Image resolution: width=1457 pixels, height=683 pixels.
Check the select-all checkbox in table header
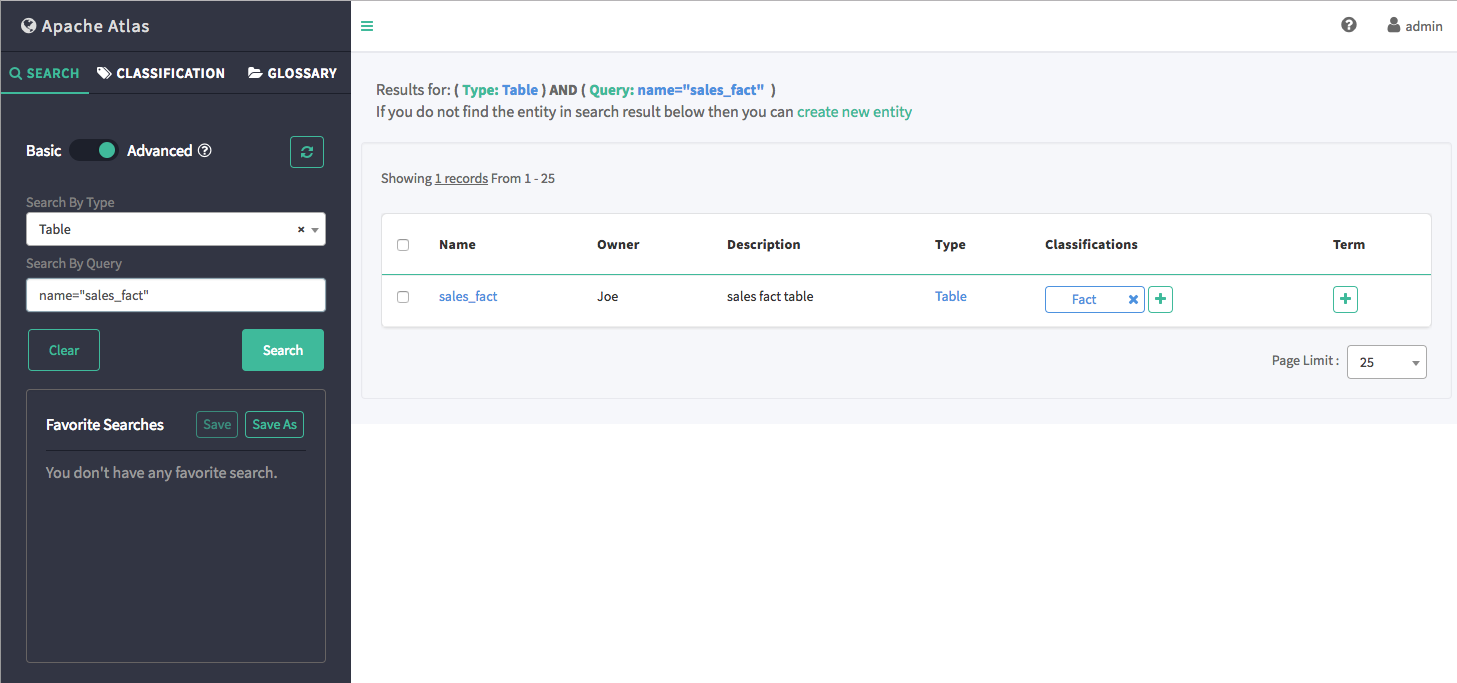[404, 244]
